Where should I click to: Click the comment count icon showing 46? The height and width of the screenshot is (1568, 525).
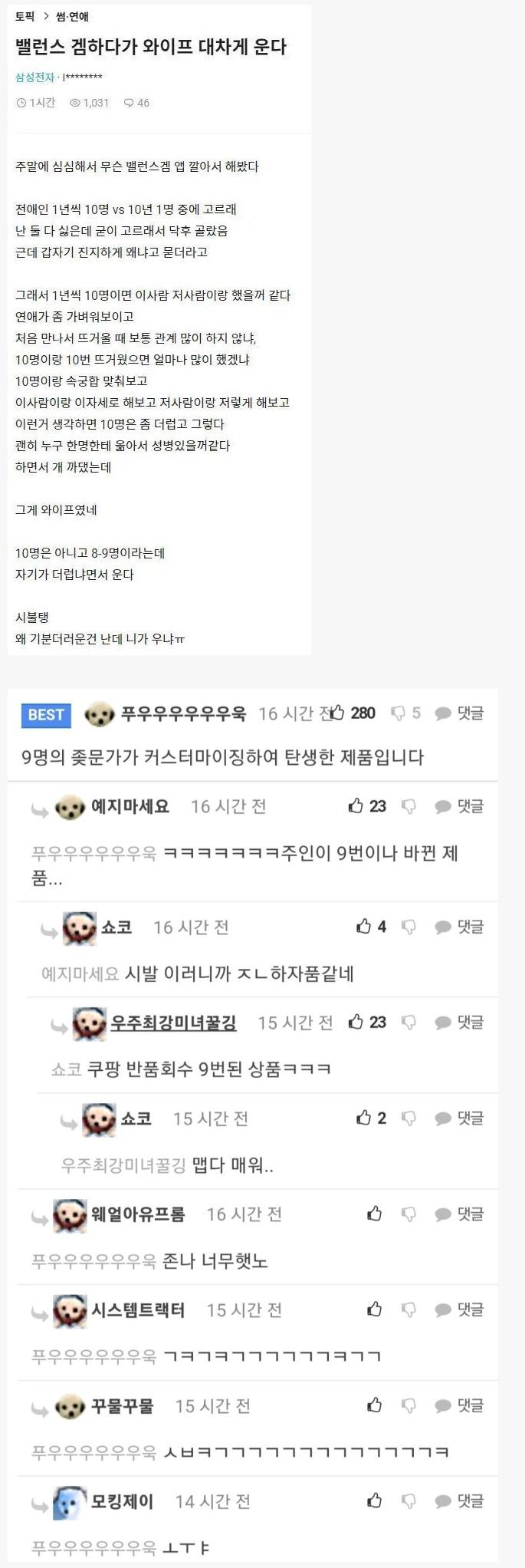[129, 103]
